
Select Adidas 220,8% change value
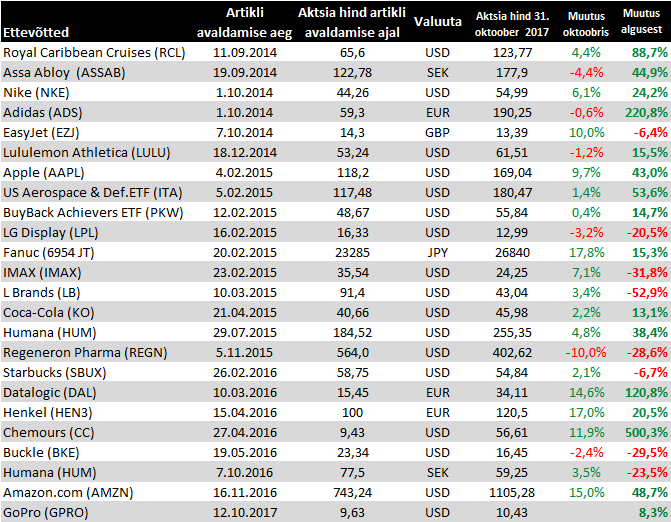[645, 112]
